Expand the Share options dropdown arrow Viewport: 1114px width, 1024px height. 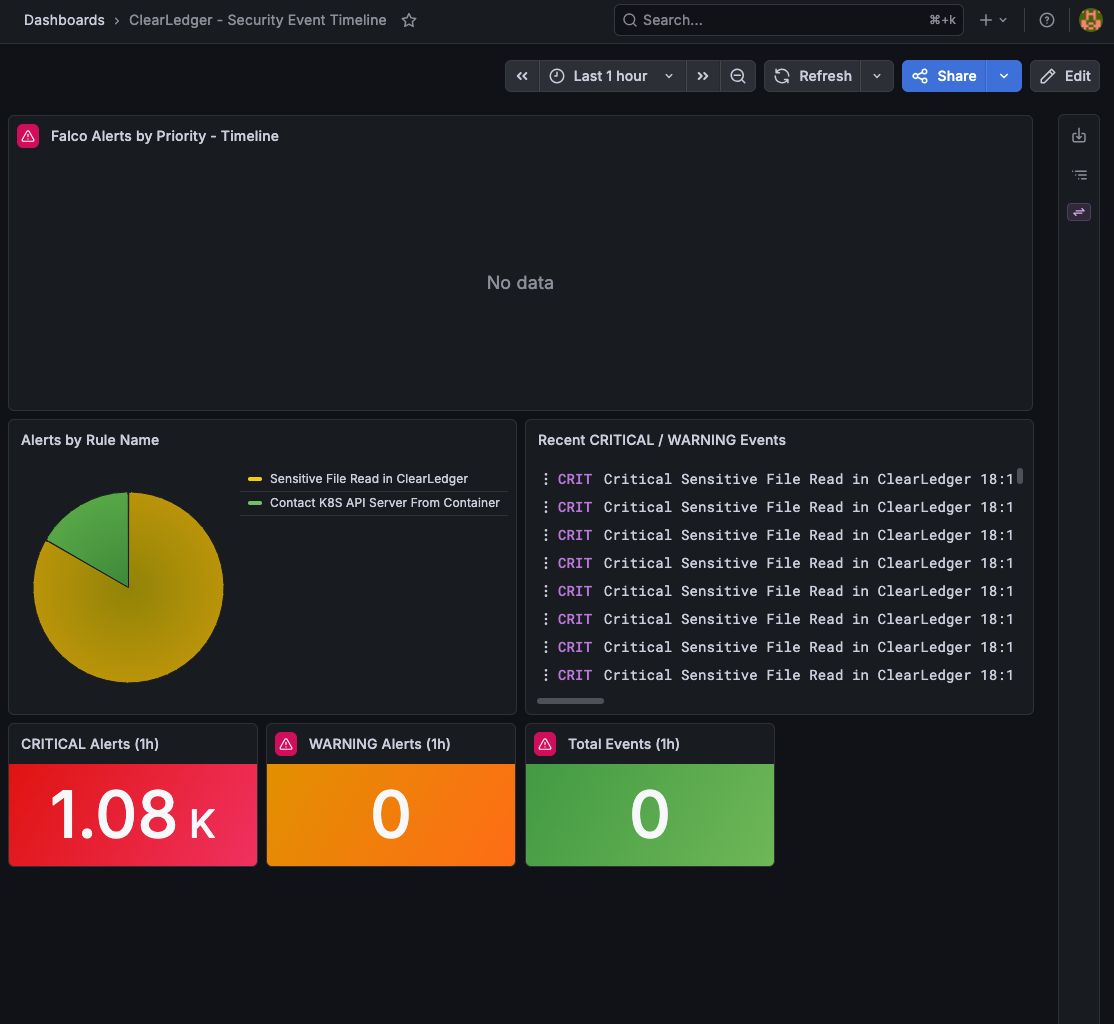pos(1004,76)
